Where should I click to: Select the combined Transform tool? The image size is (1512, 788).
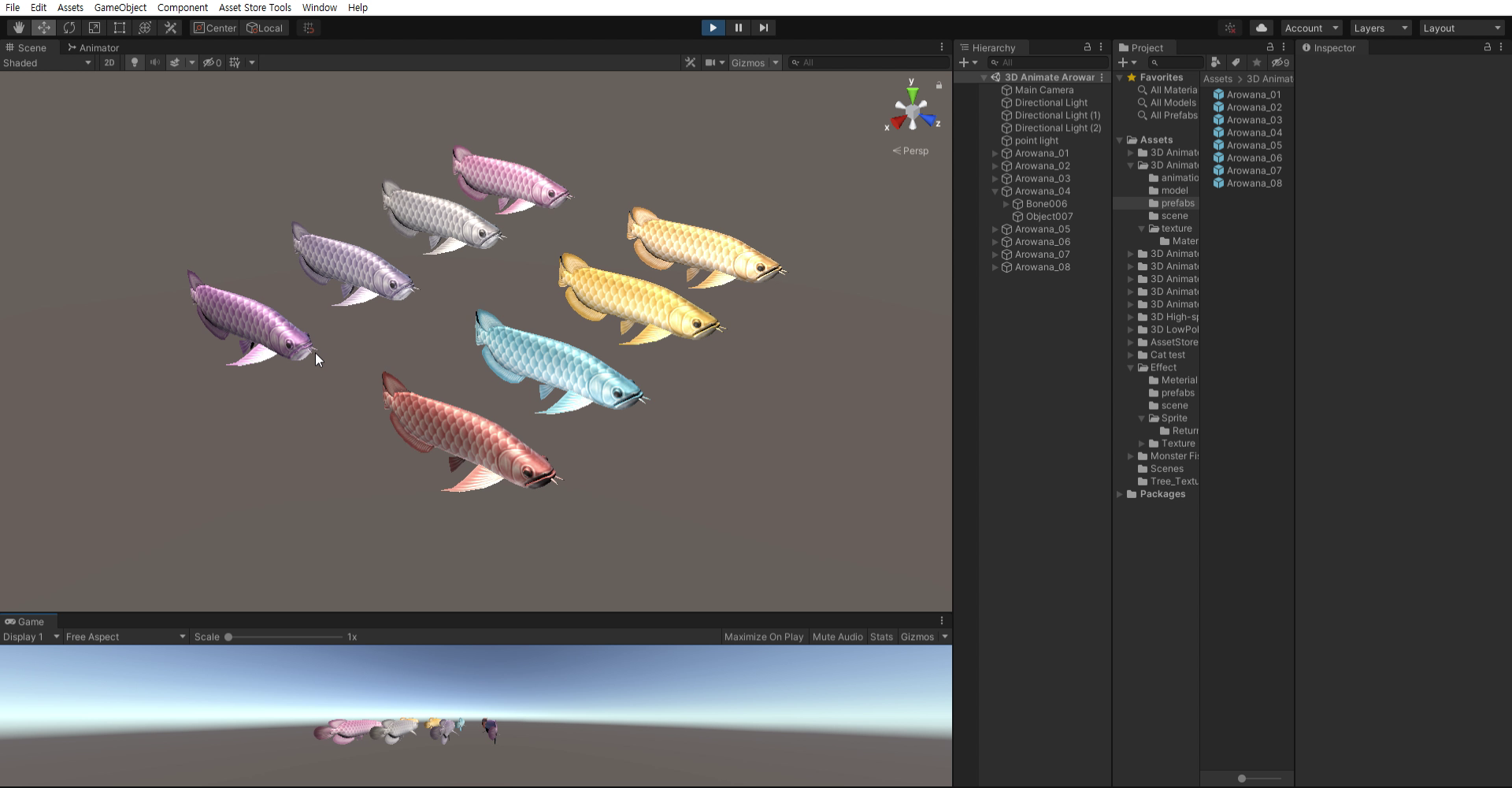[x=145, y=28]
